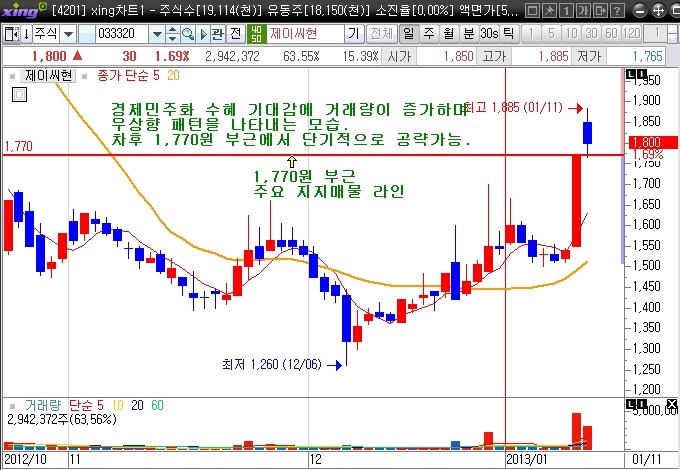Click the 기 button after stock name
The height and width of the screenshot is (470, 680).
(354, 34)
